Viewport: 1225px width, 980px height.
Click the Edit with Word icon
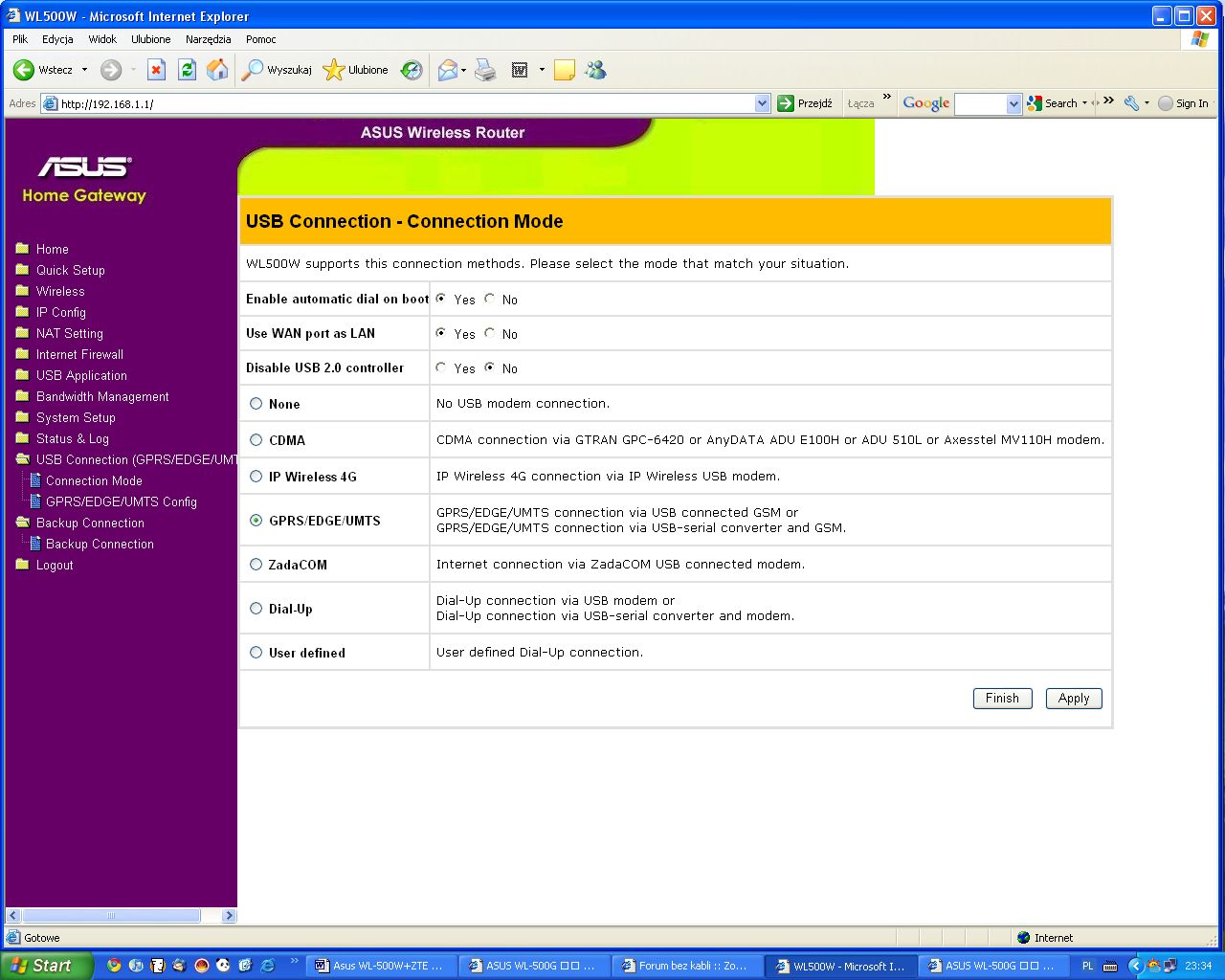tap(520, 70)
